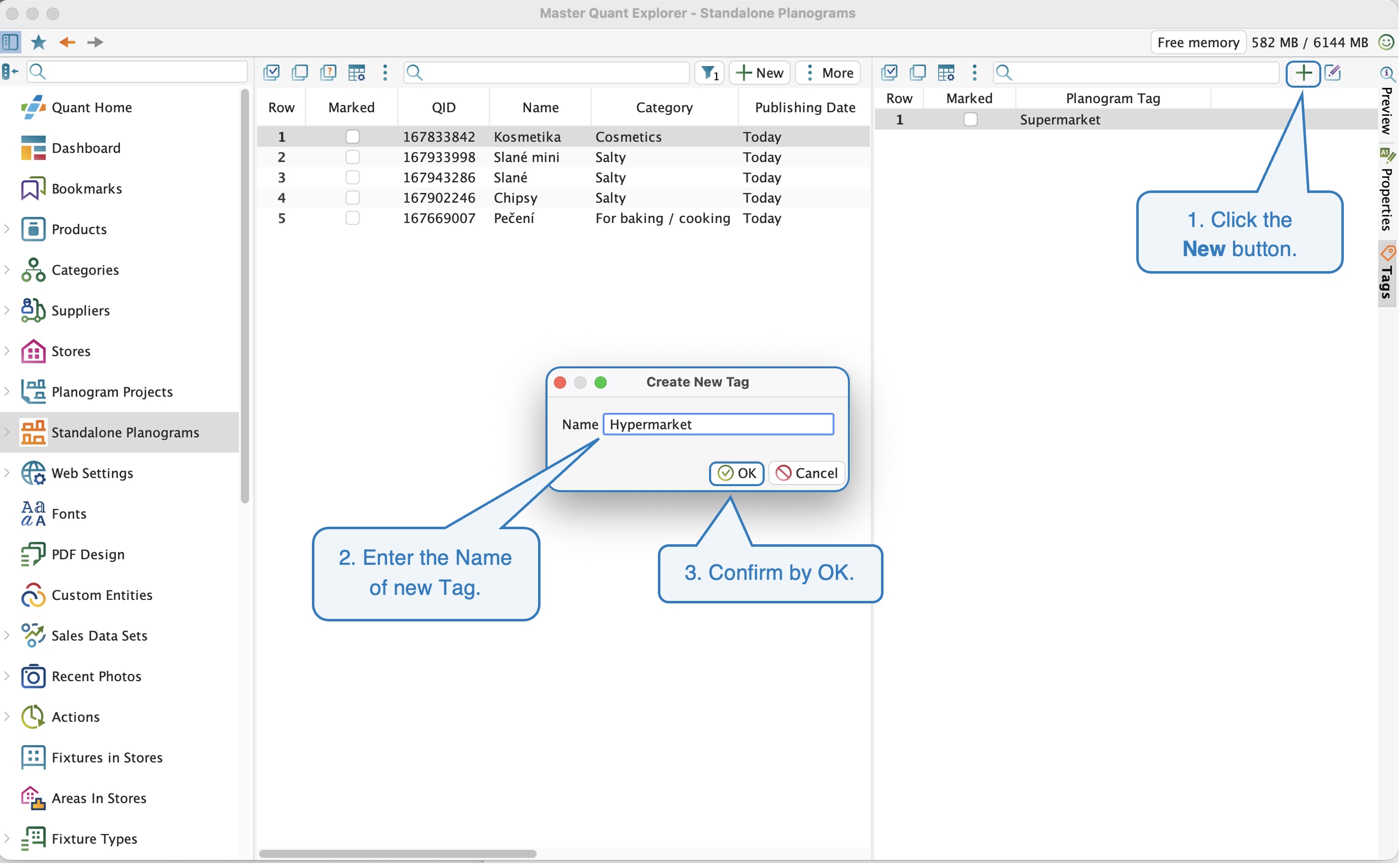The image size is (1400, 866).
Task: Expand the Categories tree node
Action: (7, 270)
